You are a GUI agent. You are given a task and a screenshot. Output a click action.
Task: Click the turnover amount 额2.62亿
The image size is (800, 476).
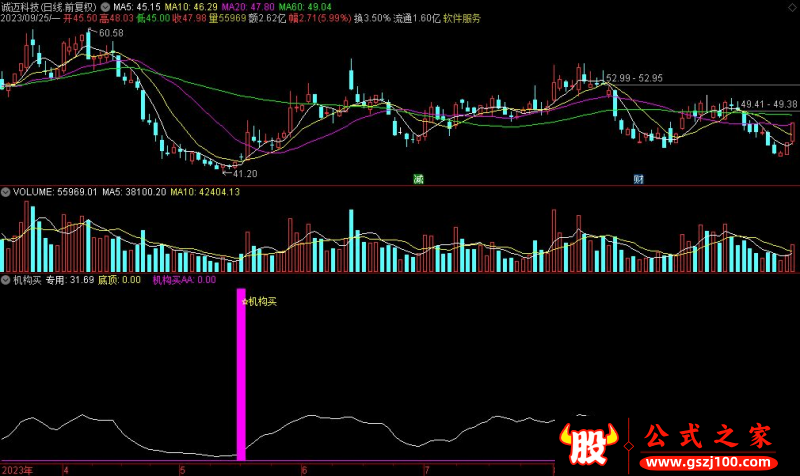tap(267, 18)
